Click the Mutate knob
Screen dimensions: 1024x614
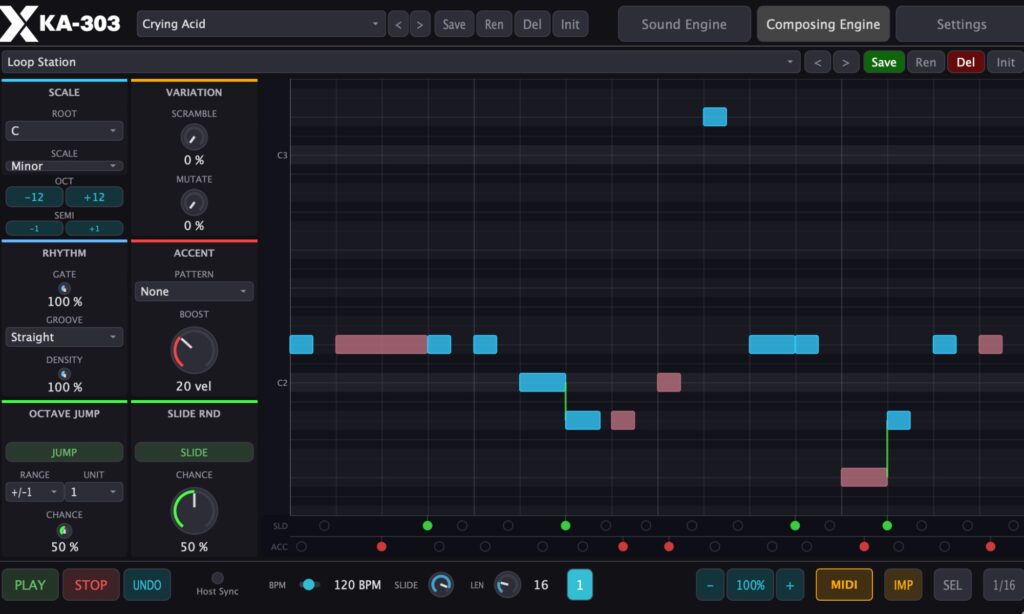[x=193, y=203]
